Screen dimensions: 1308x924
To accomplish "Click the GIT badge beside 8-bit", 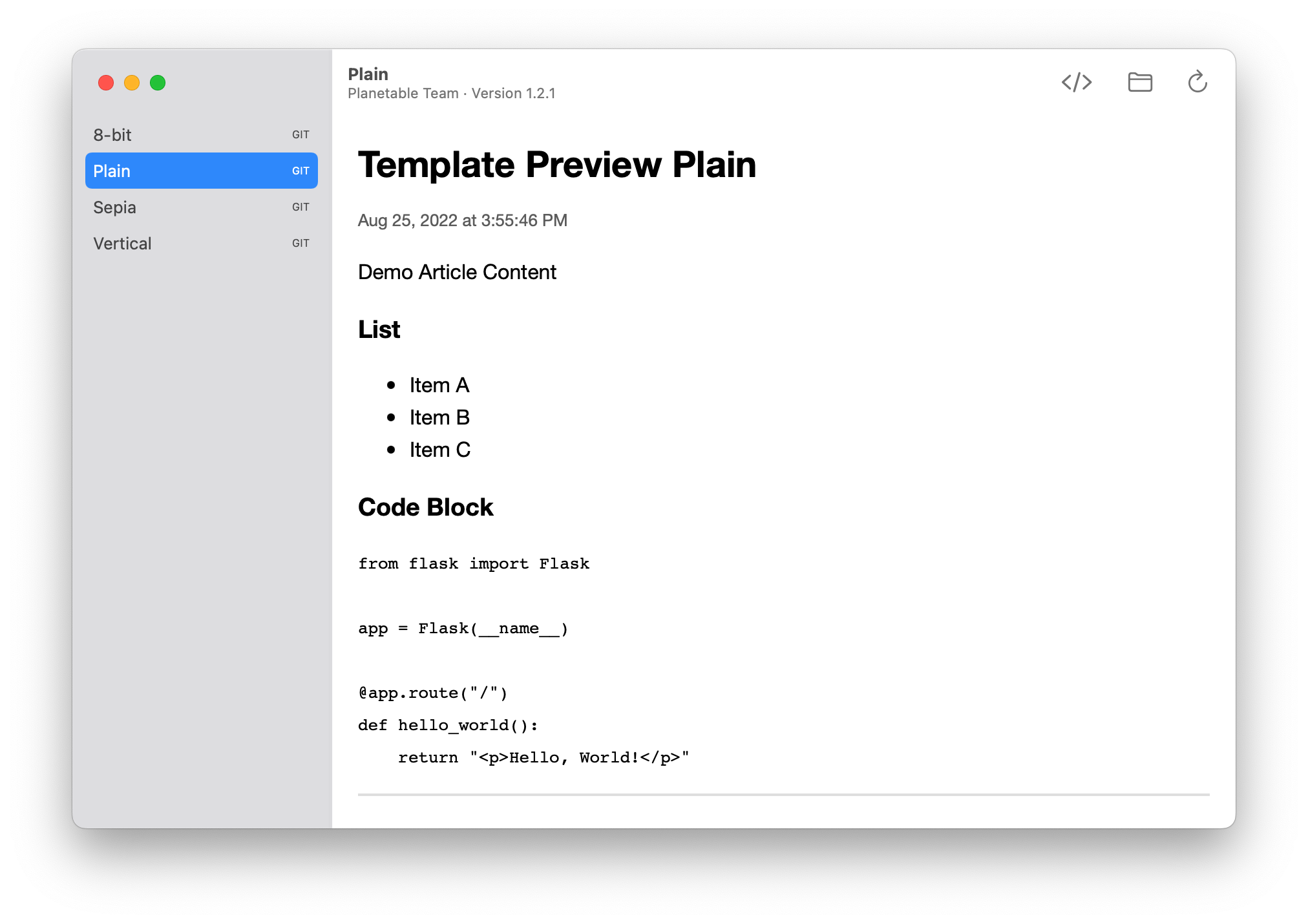I will 301,134.
